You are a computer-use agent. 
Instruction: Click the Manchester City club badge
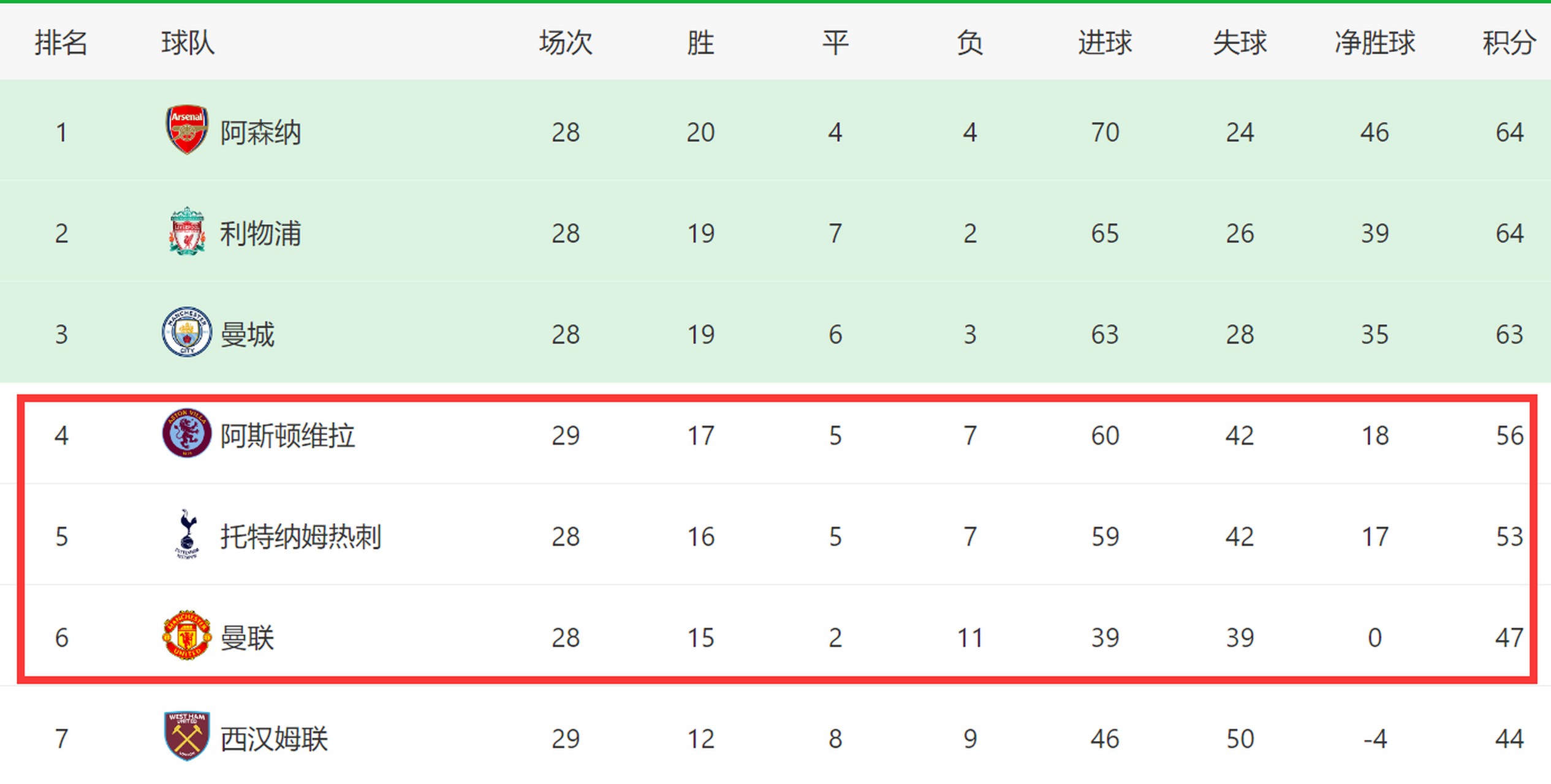pos(187,332)
